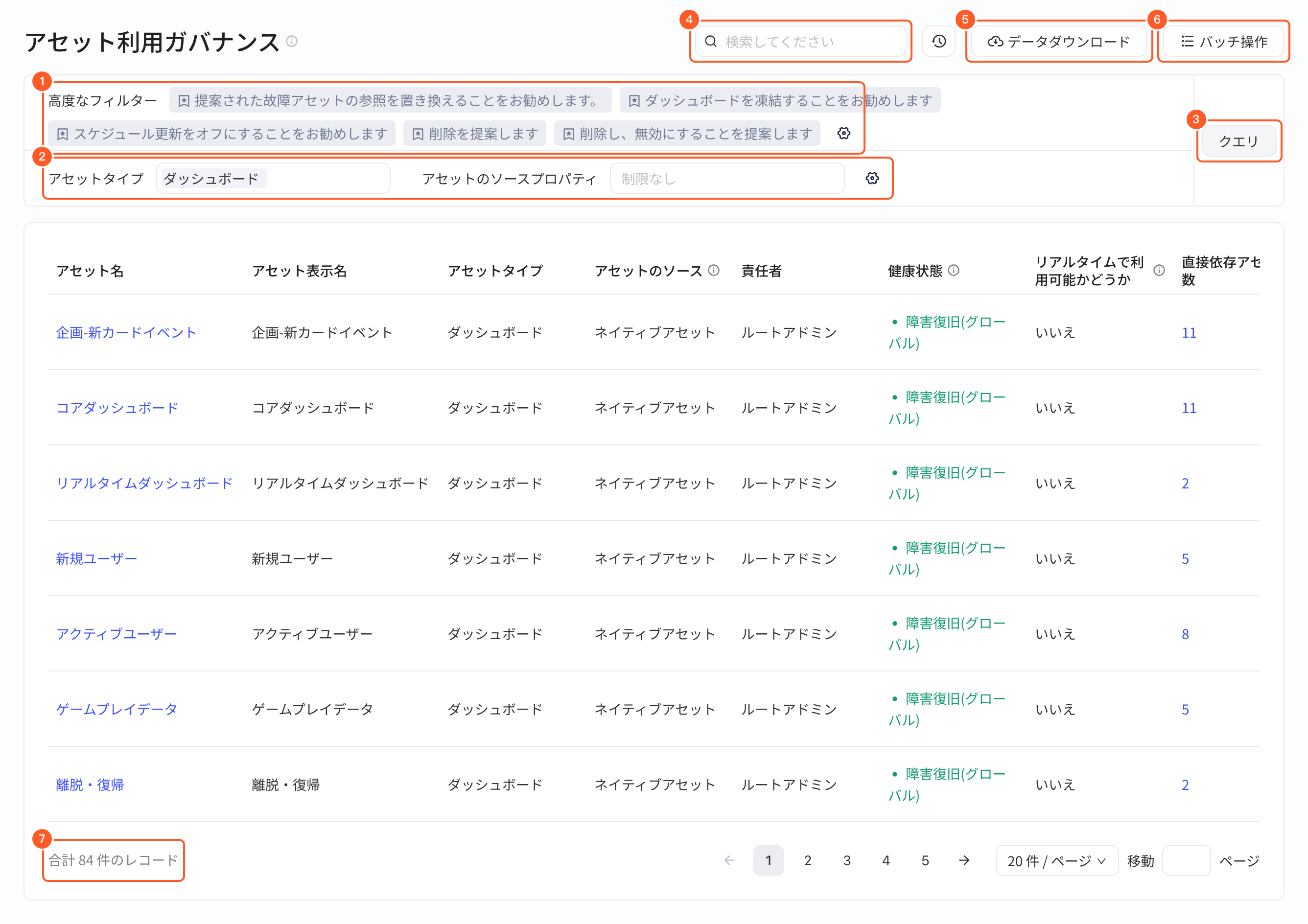1308x924 pixels.
Task: Open the 離脱・復帰 asset link
Action: coord(90,785)
